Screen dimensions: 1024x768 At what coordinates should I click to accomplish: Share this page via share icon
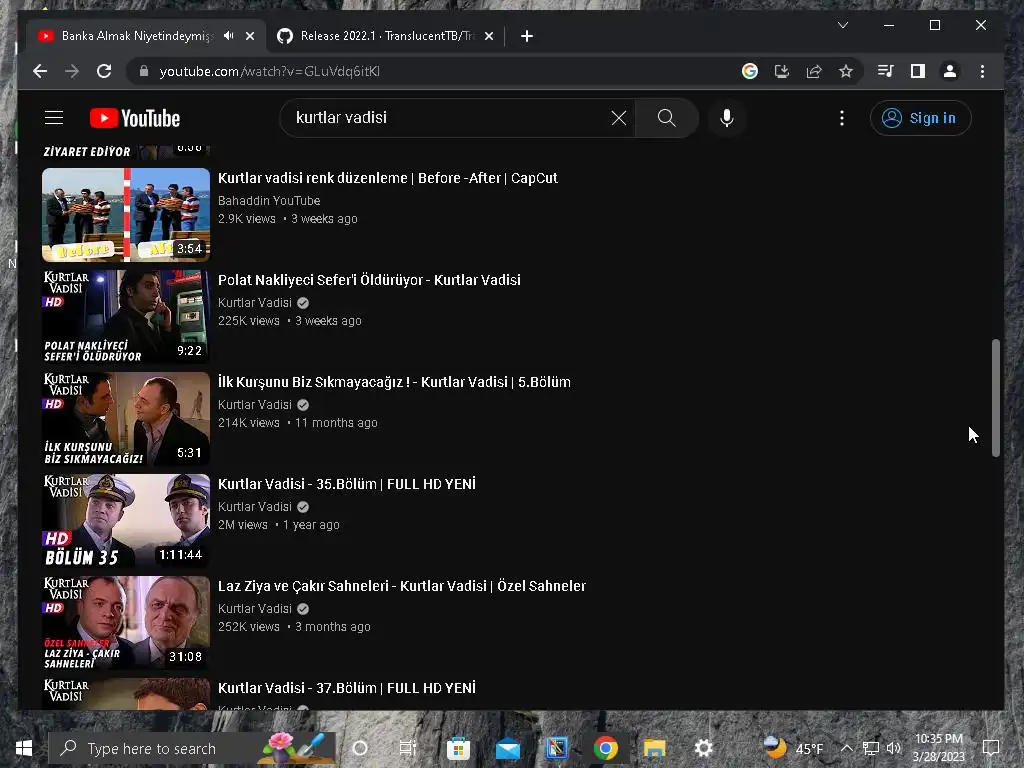pos(814,71)
